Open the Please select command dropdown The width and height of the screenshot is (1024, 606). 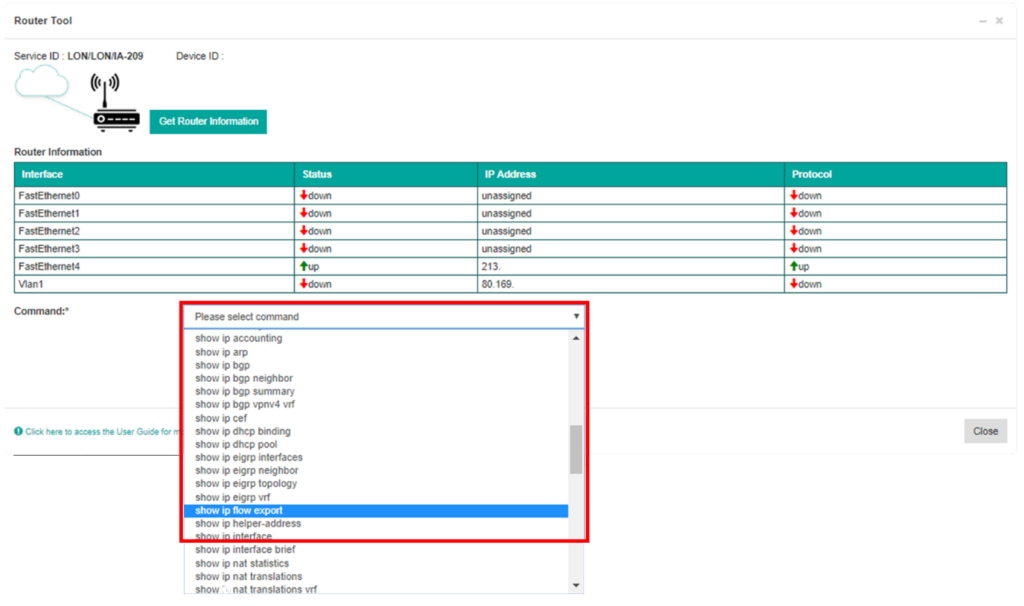point(385,317)
